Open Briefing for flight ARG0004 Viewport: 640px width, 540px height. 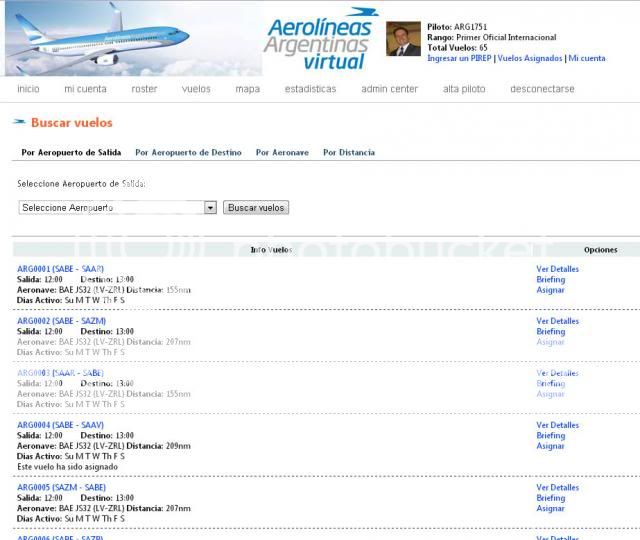point(550,436)
